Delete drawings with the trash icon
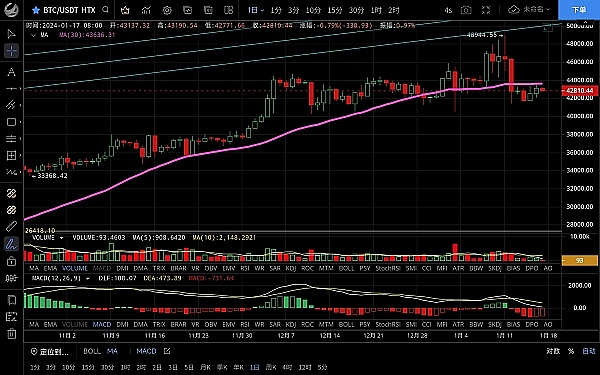Image resolution: width=600 pixels, height=375 pixels. pos(11,333)
